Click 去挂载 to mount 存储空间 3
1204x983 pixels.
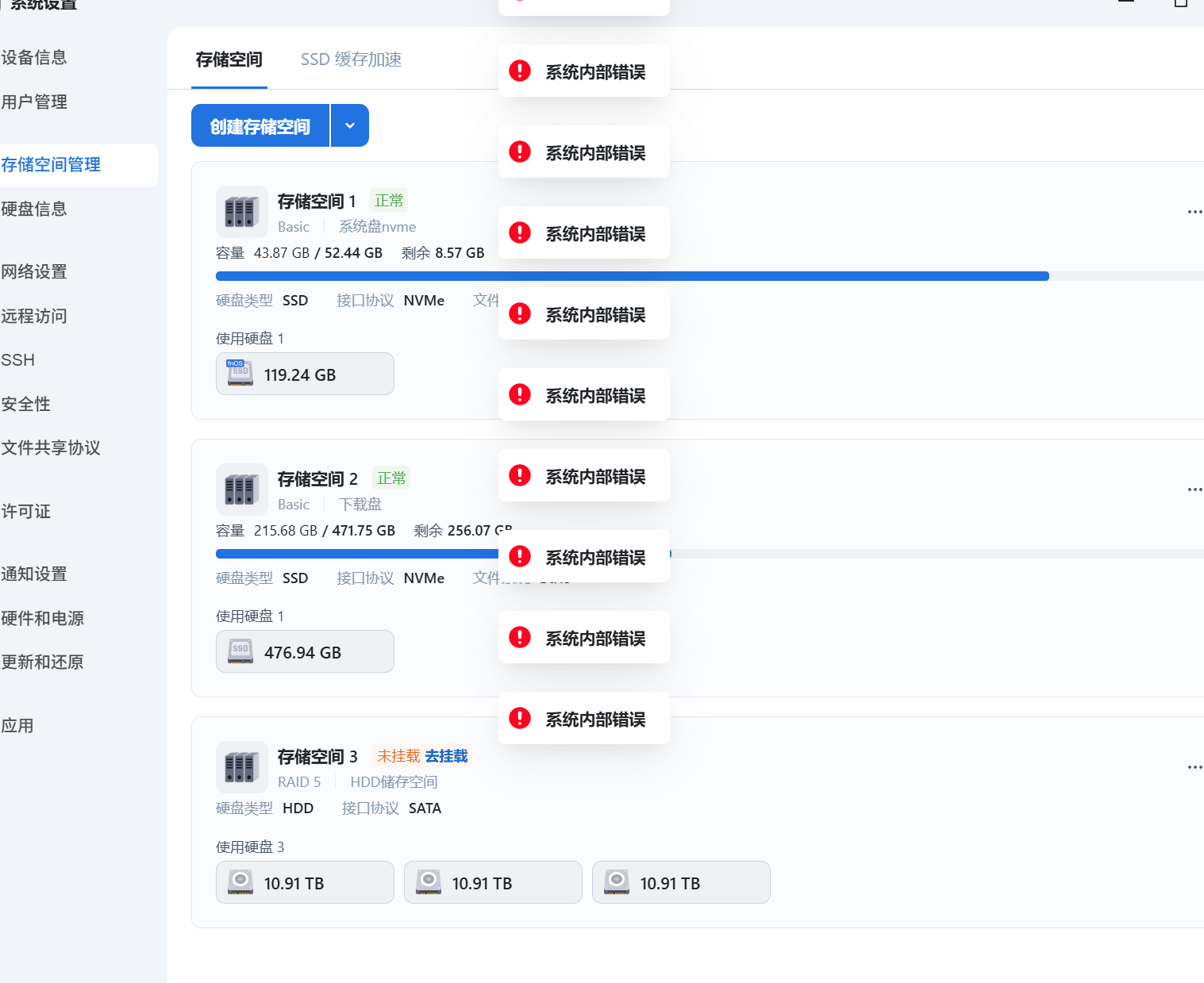point(445,756)
